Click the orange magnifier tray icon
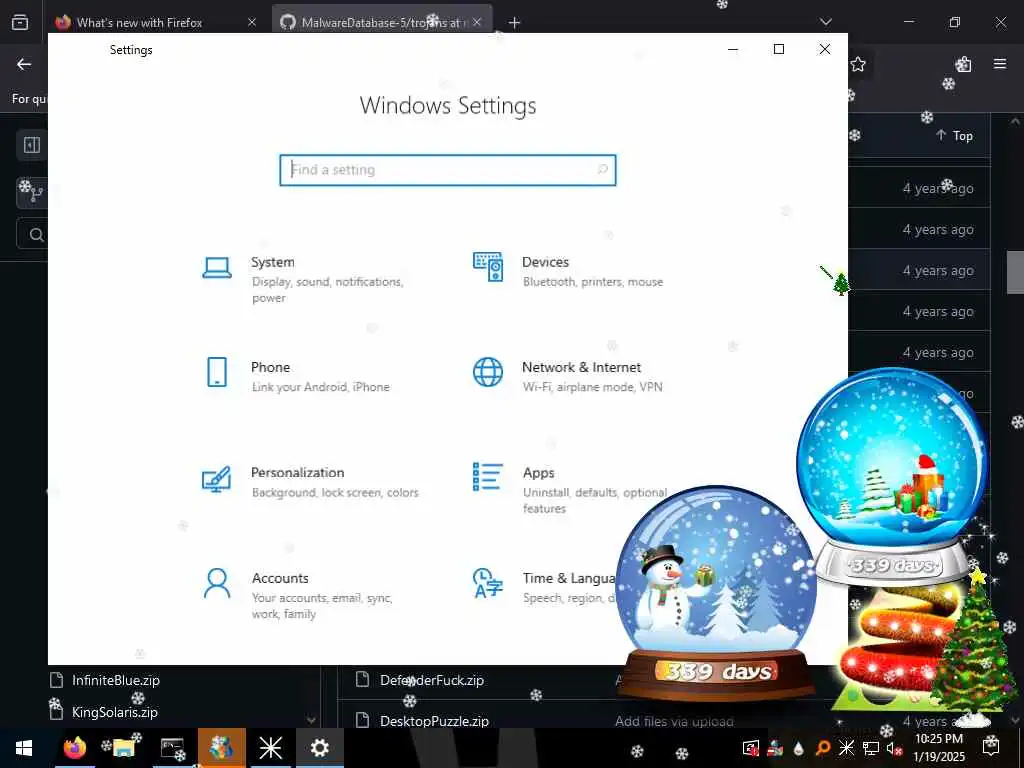The width and height of the screenshot is (1024, 768). [x=823, y=748]
